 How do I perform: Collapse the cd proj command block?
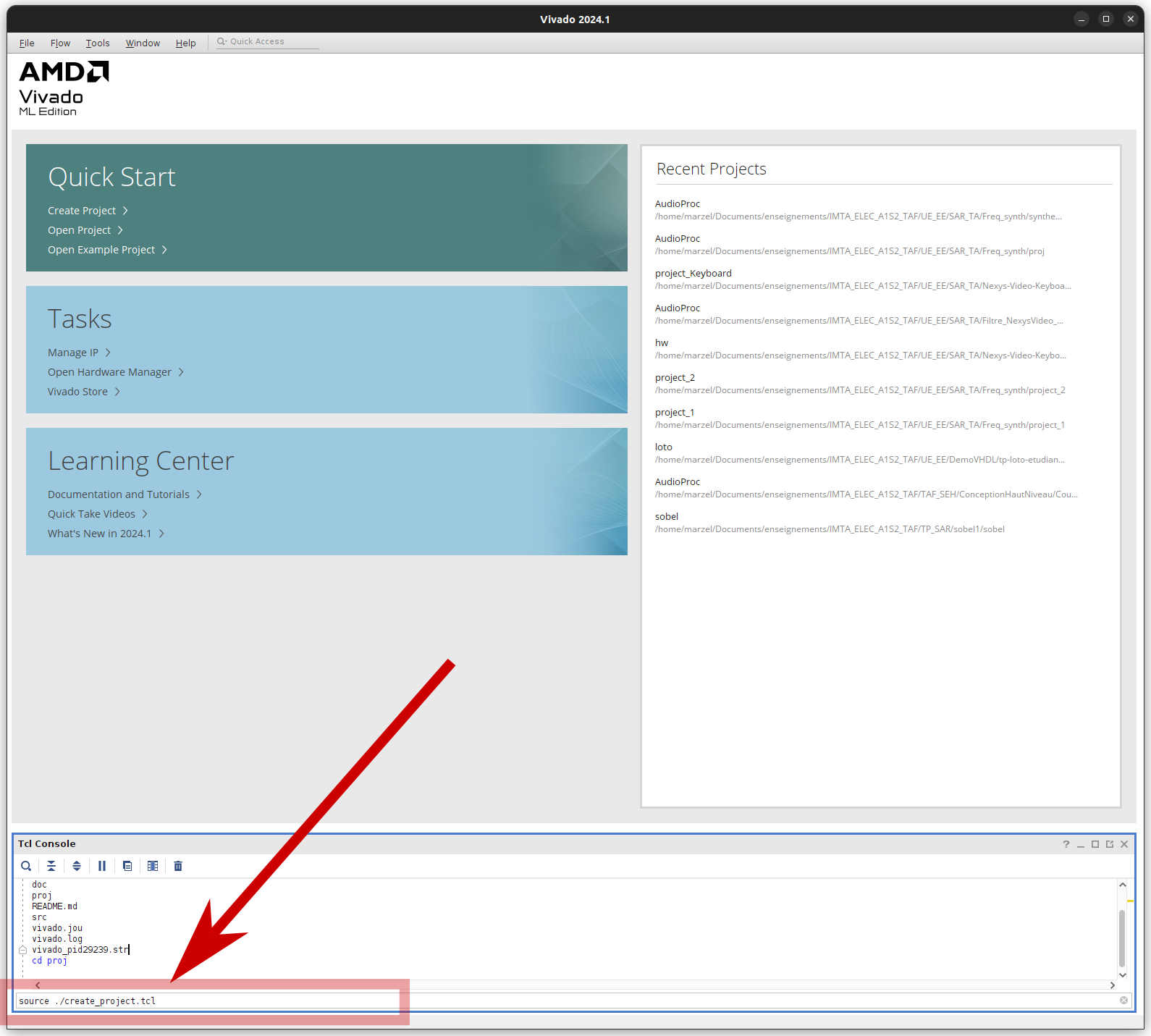(x=22, y=950)
